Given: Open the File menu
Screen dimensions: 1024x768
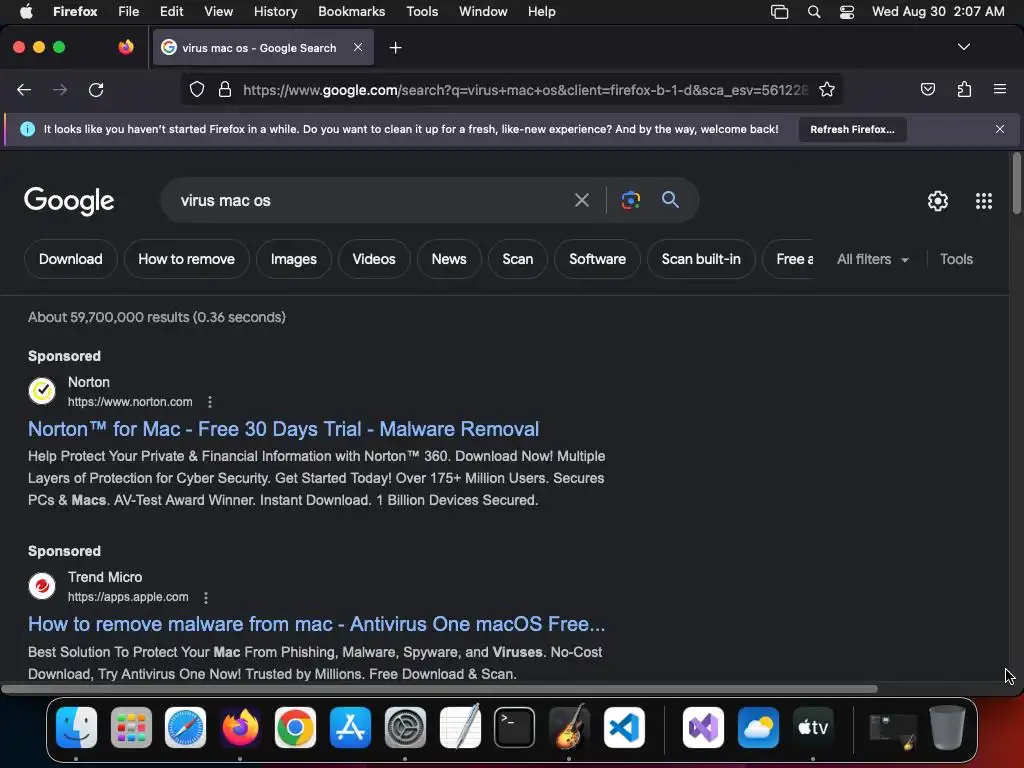Looking at the screenshot, I should (x=128, y=12).
